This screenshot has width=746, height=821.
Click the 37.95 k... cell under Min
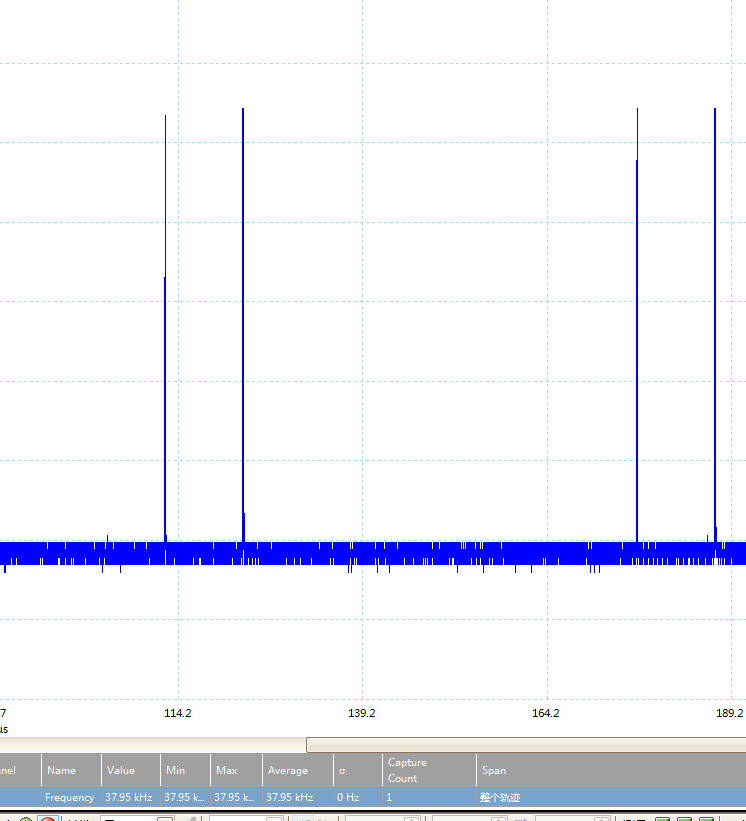185,797
